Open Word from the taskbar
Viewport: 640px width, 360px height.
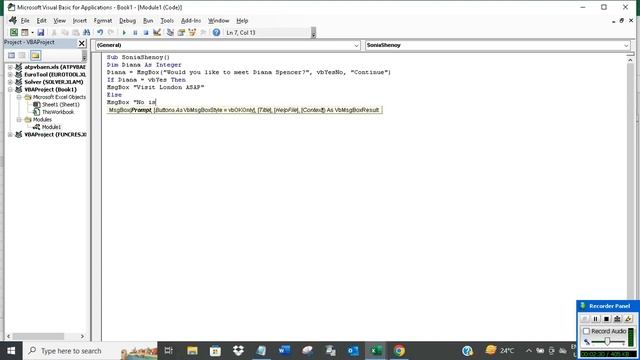point(284,351)
